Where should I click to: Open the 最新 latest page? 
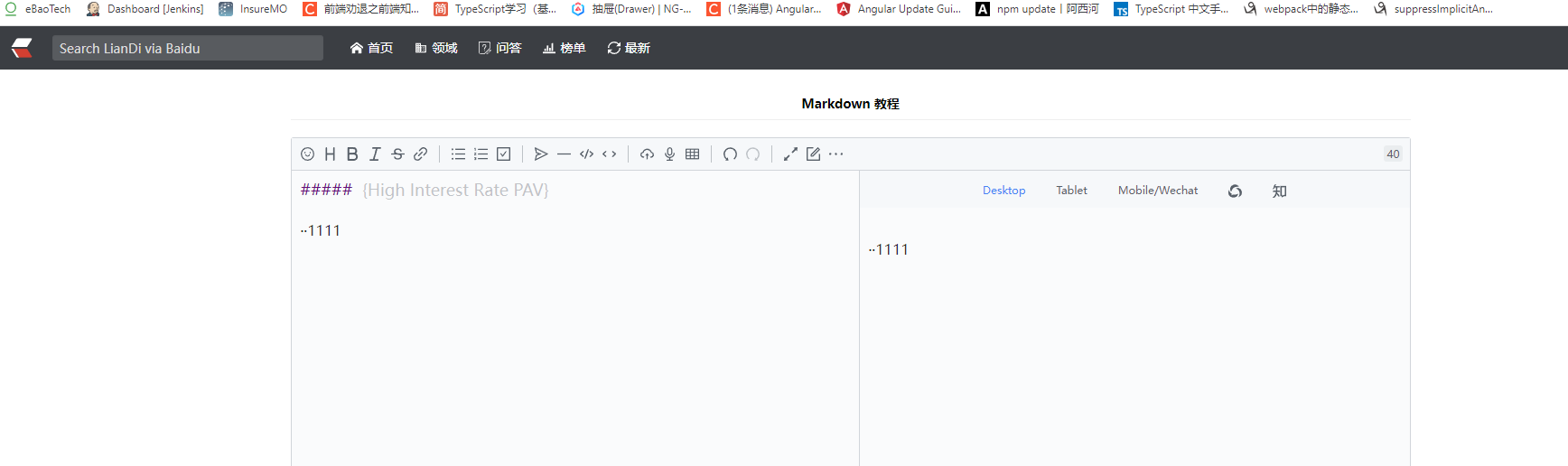coord(629,48)
